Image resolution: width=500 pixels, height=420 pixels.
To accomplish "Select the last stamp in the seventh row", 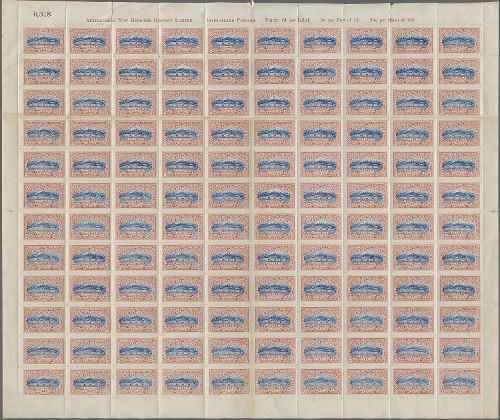I will (x=459, y=227).
